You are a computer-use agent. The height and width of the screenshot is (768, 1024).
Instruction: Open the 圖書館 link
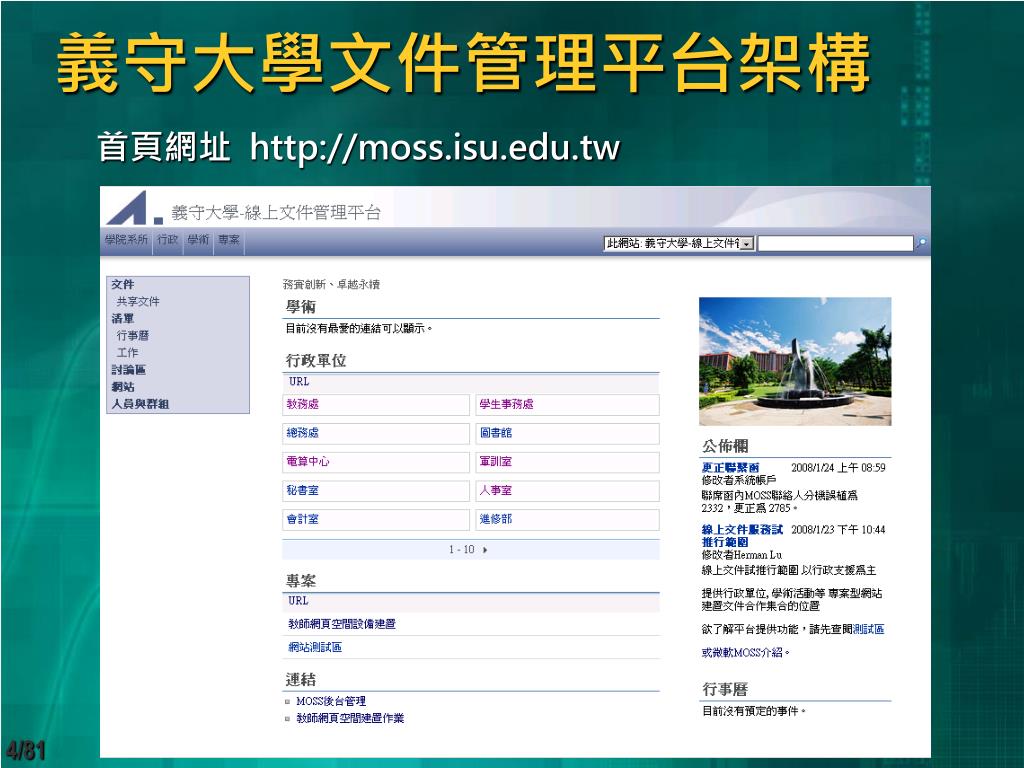point(496,433)
